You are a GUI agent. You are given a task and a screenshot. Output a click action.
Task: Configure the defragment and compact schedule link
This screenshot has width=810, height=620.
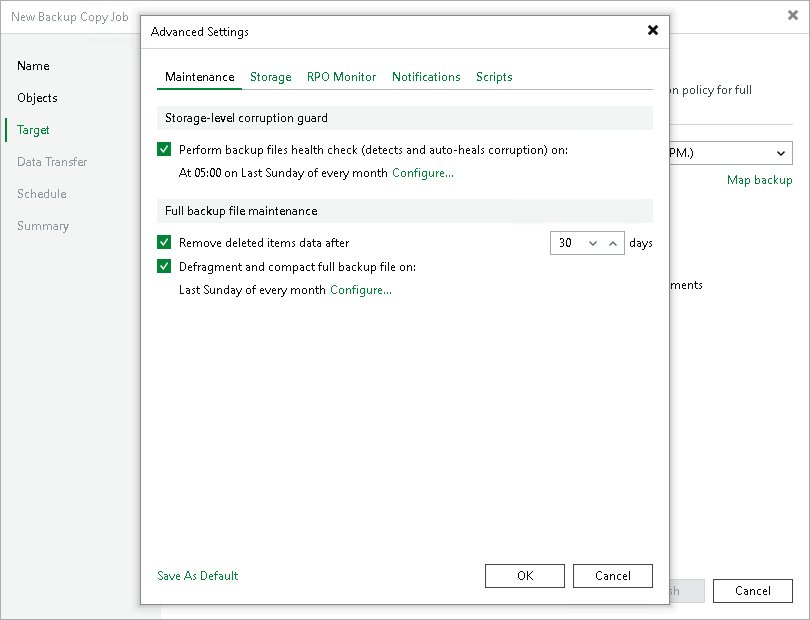tap(361, 290)
